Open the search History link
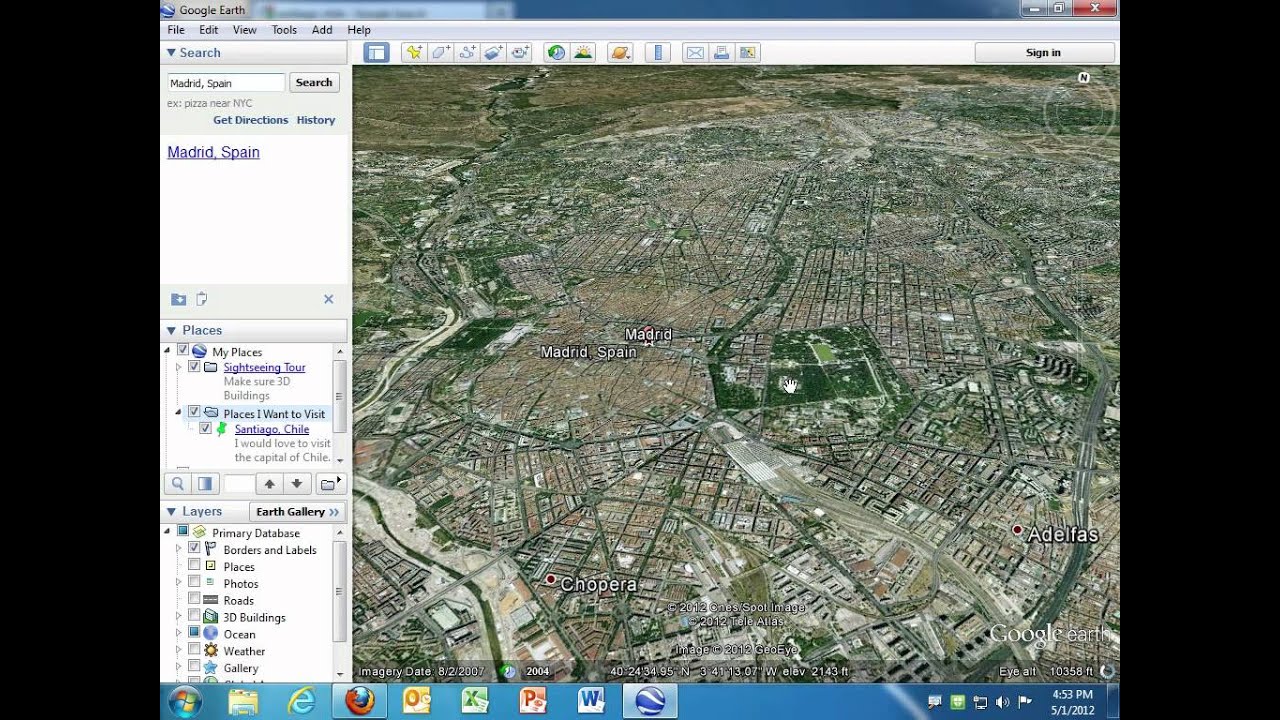 tap(316, 120)
